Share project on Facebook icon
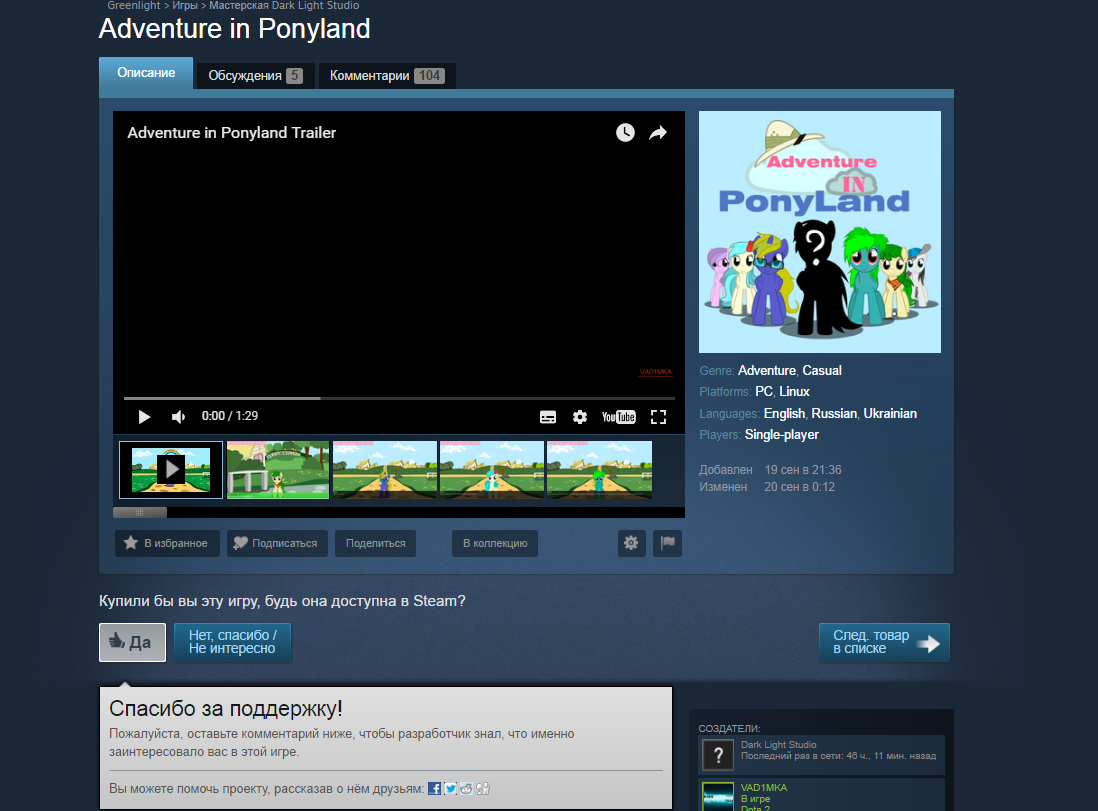The height and width of the screenshot is (811, 1098). pyautogui.click(x=434, y=789)
